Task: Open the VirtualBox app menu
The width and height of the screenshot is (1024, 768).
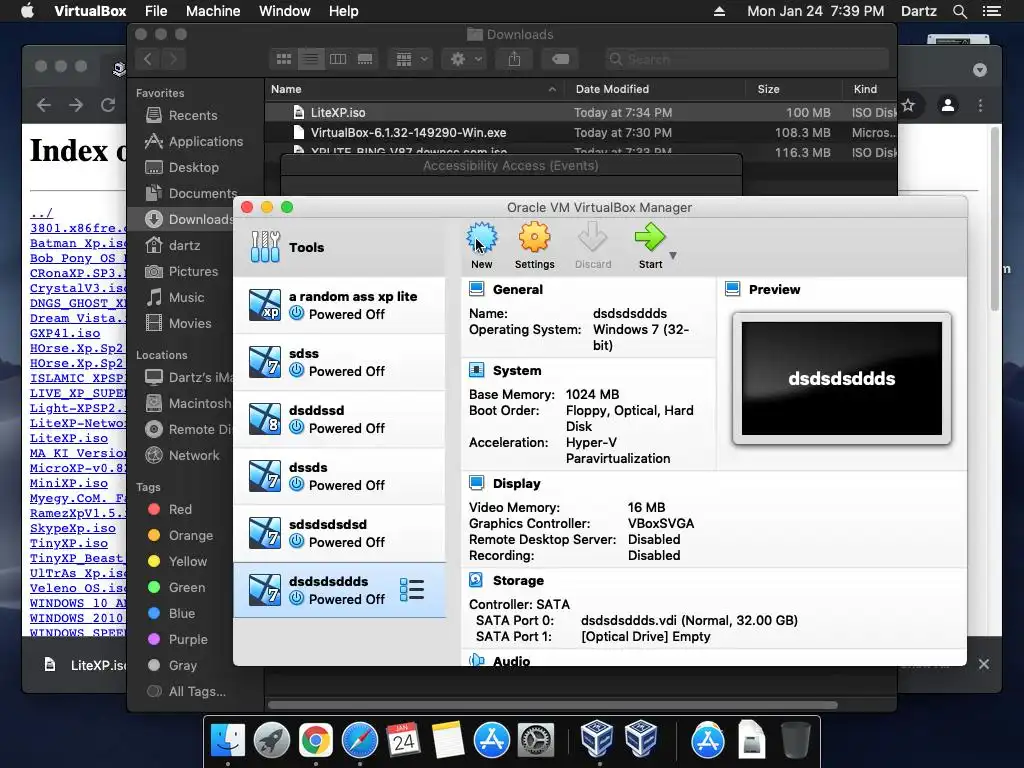Action: coord(90,11)
